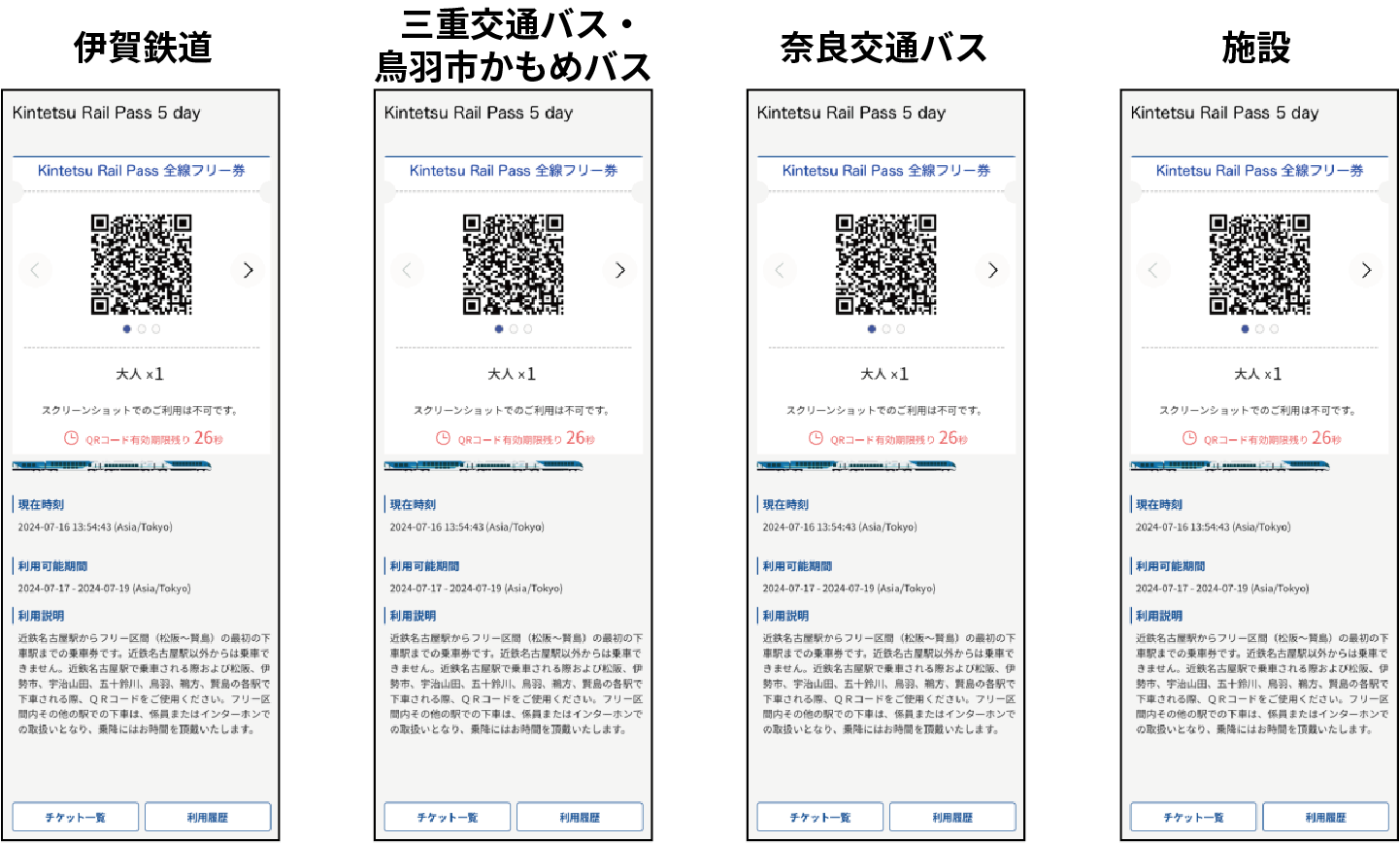Open 利用履歴 in the 伊賀鉄道 panel
This screenshot has width=1400, height=843.
point(208,817)
